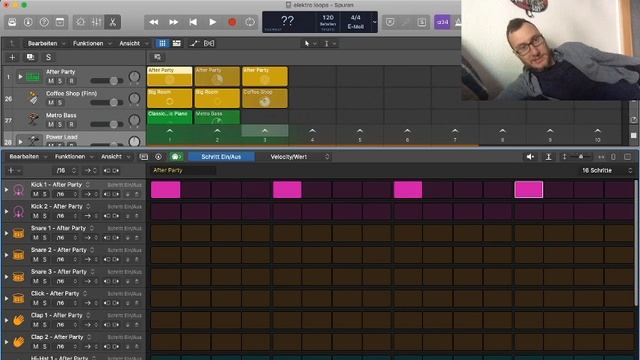Open the Inspector info button
This screenshot has width=640, height=360.
pos(28,22)
